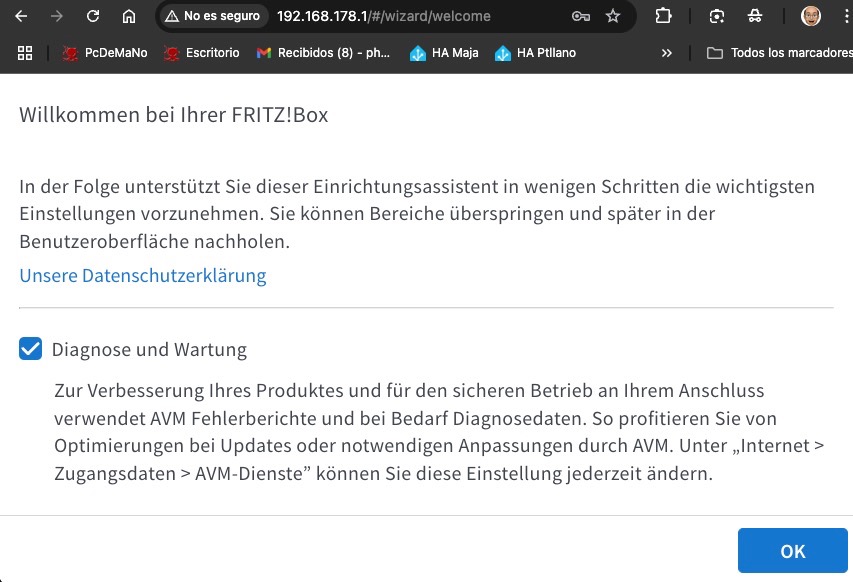Reload the FRITZ!Box page

pos(93,16)
